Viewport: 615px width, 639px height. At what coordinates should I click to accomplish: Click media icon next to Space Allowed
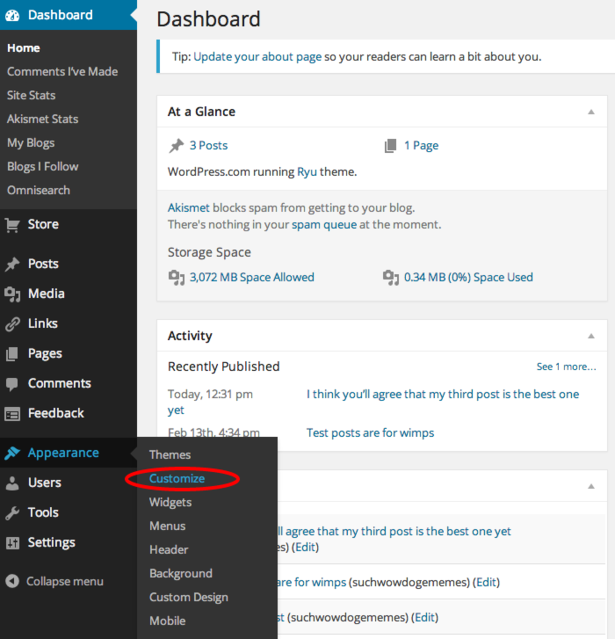click(176, 278)
